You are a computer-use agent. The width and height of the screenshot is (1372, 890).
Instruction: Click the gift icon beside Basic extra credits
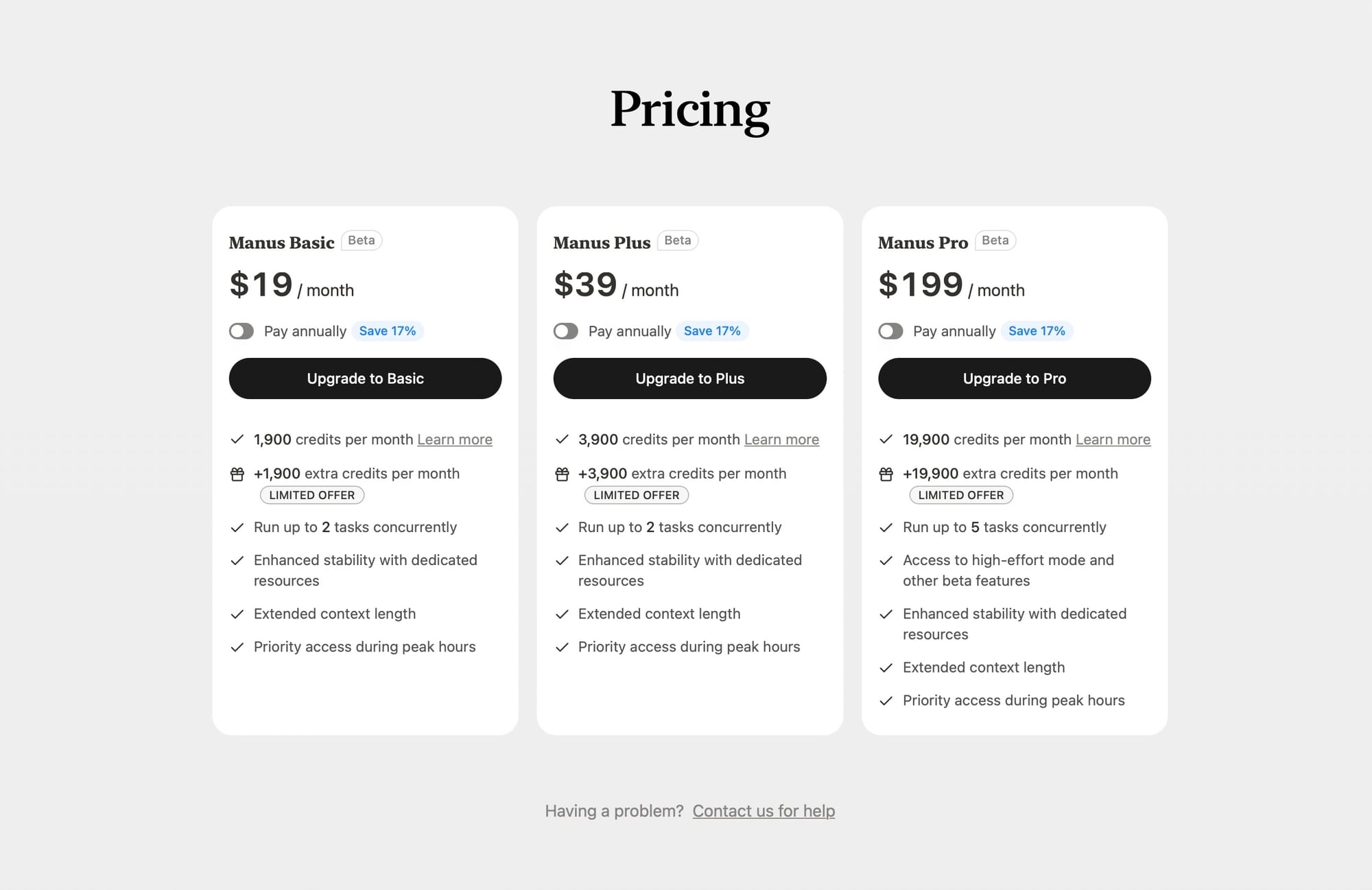(237, 473)
